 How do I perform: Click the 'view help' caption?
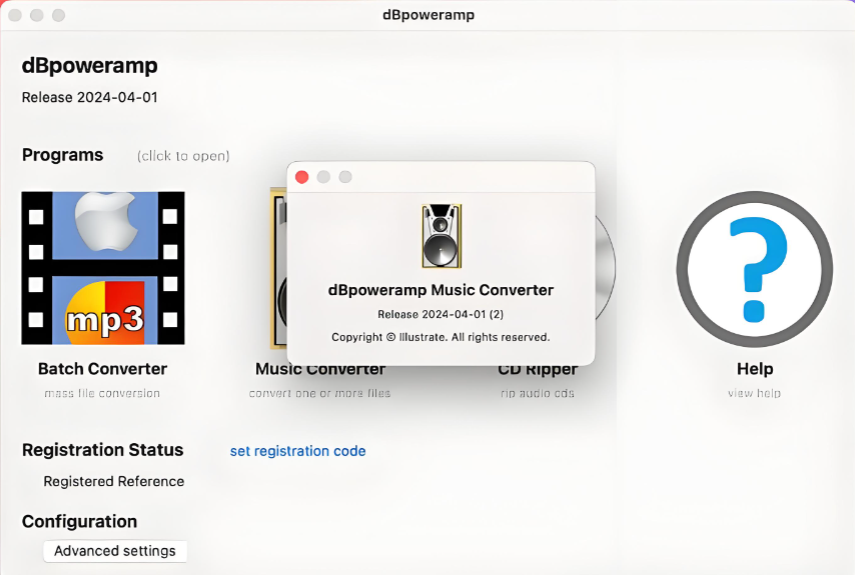coord(754,393)
